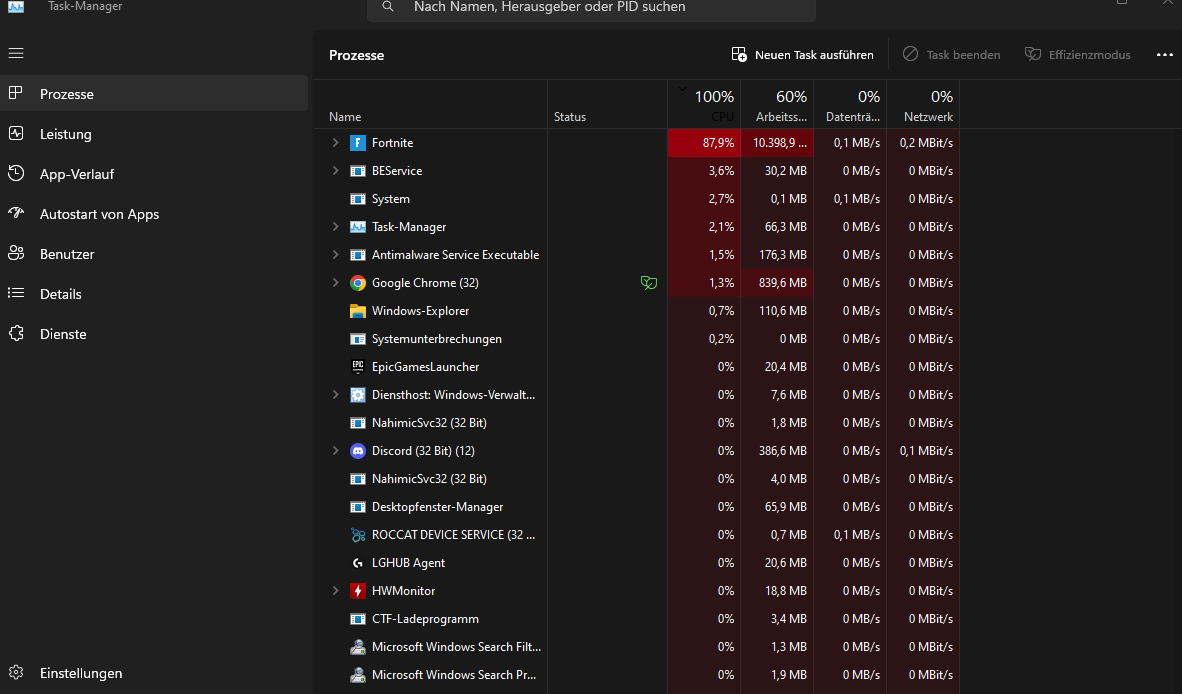
Task: Click Chrome's green efficiency mode leaf icon
Action: click(x=648, y=283)
